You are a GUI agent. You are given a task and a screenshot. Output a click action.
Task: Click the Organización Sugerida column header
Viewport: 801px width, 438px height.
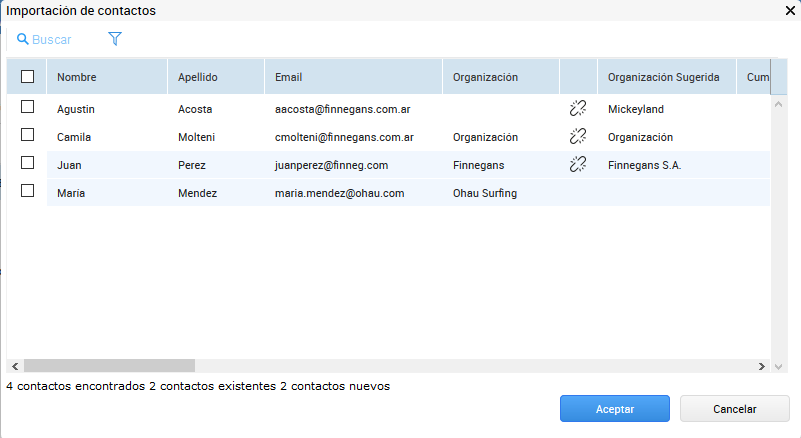664,77
